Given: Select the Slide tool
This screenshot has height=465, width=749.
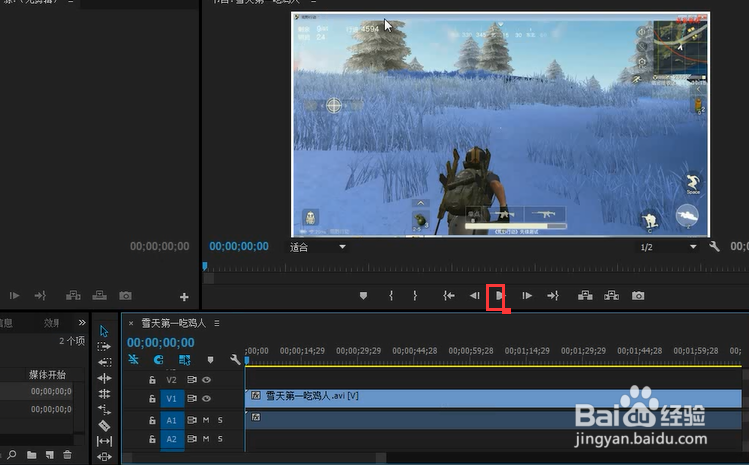Looking at the screenshot, I should coord(104,457).
